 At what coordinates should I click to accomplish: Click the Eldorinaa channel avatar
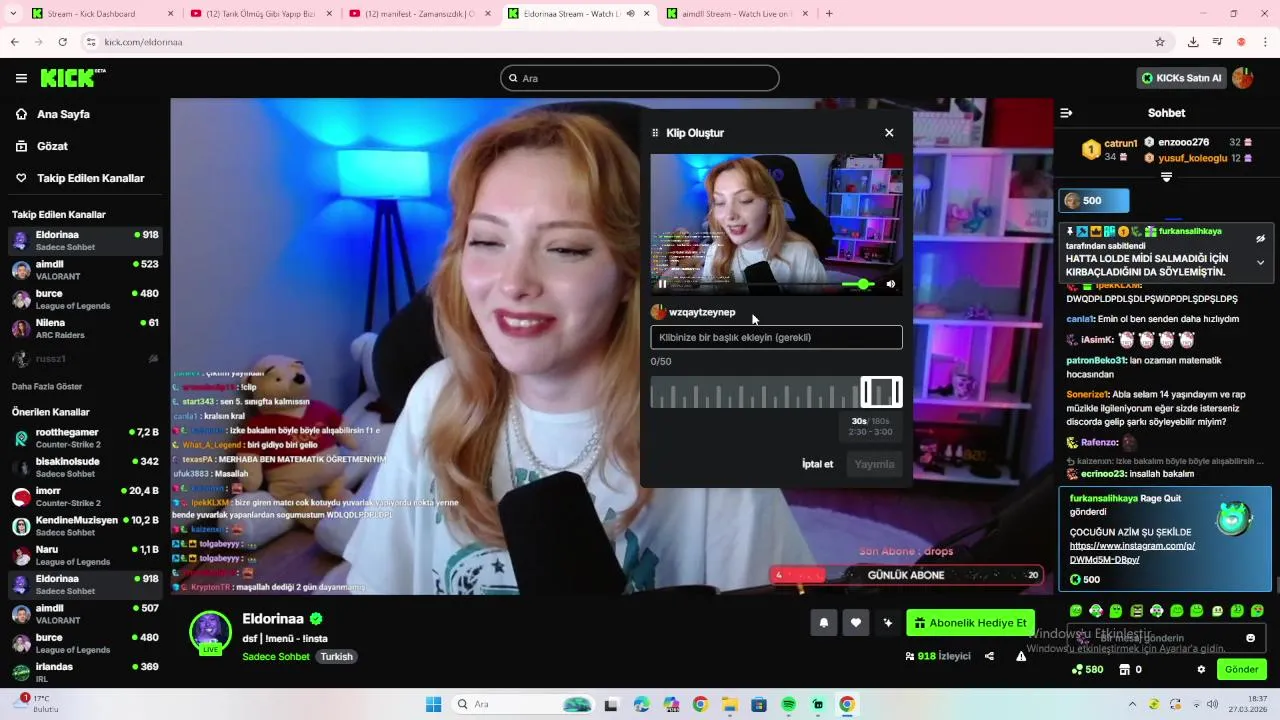pyautogui.click(x=210, y=632)
